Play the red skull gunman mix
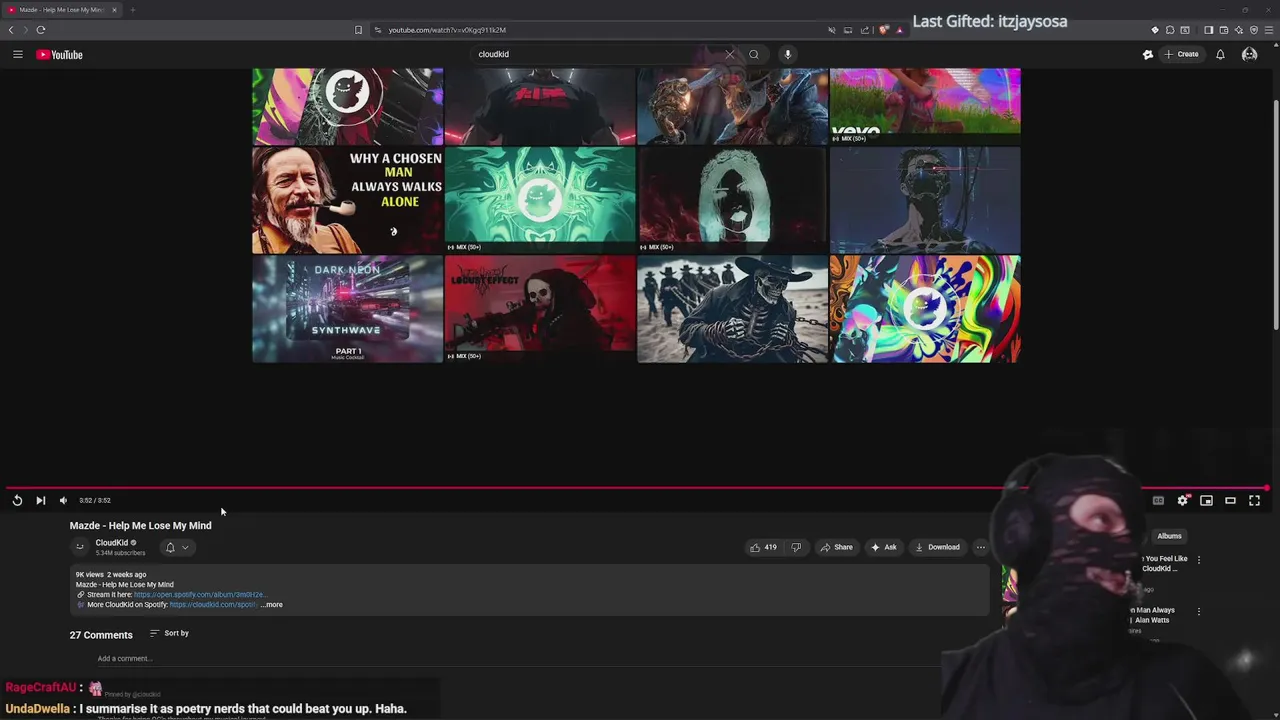The height and width of the screenshot is (720, 1280). point(540,309)
